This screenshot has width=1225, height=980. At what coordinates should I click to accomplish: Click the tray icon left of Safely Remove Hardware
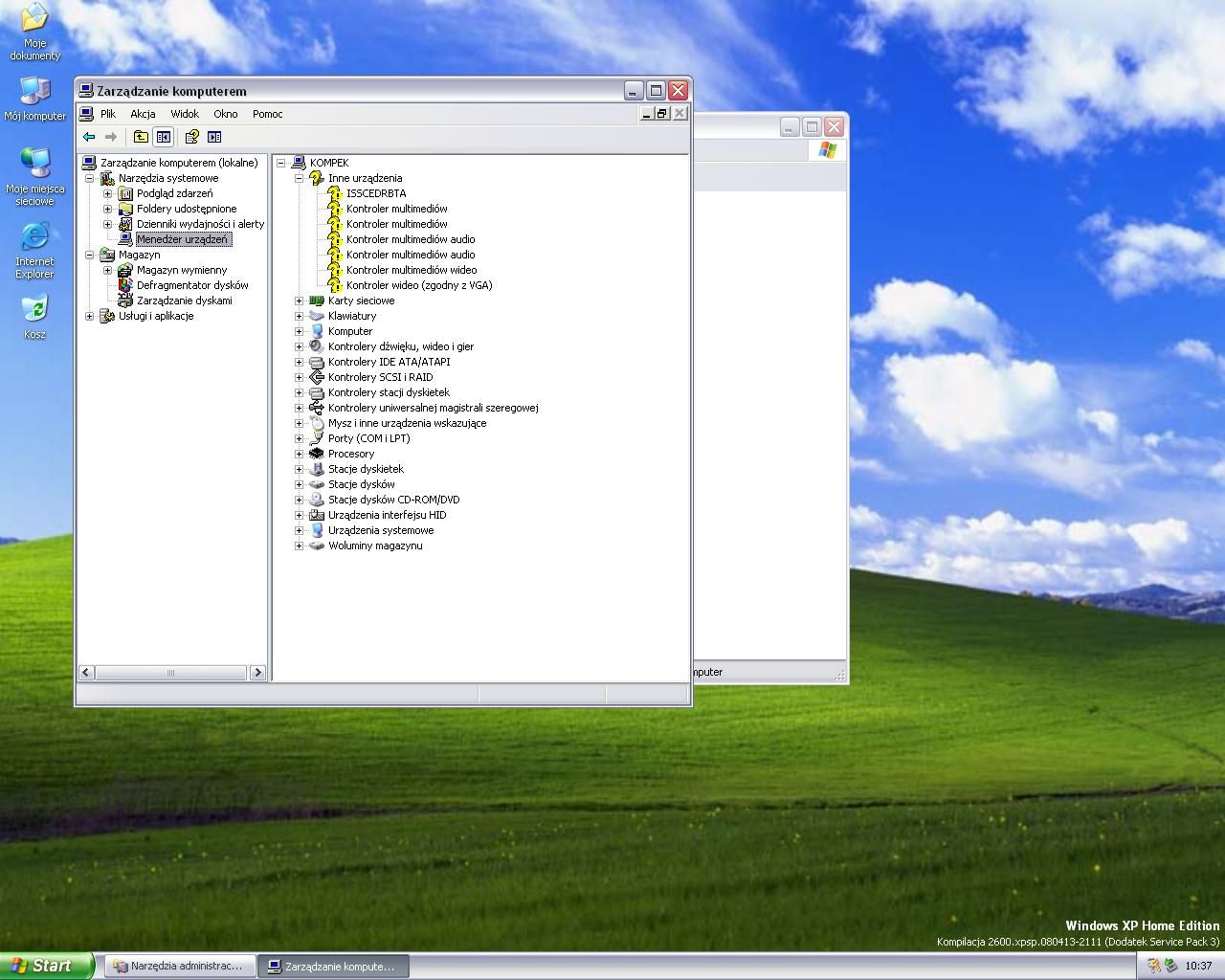[x=1153, y=966]
